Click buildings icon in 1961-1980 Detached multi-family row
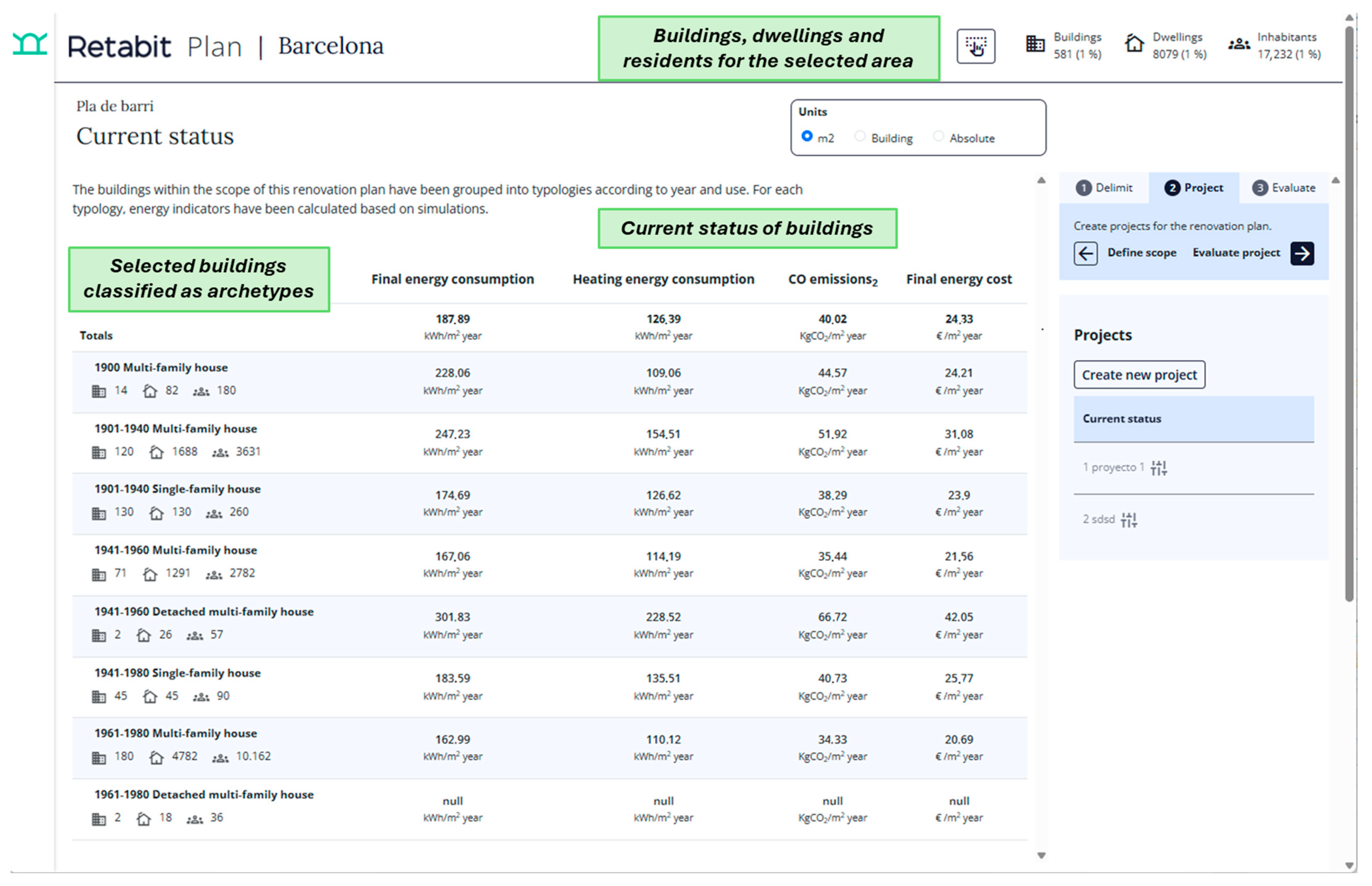The height and width of the screenshot is (886, 1372). pos(99,819)
